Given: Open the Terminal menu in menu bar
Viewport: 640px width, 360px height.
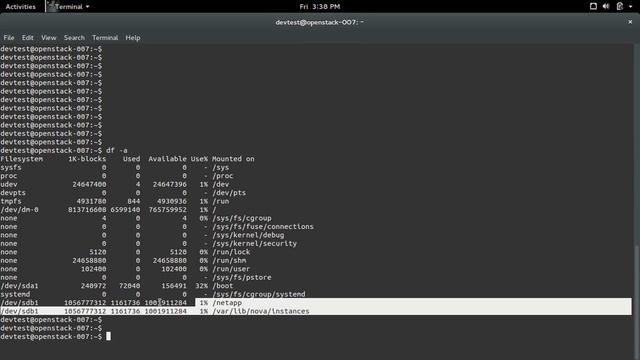Looking at the screenshot, I should (105, 38).
